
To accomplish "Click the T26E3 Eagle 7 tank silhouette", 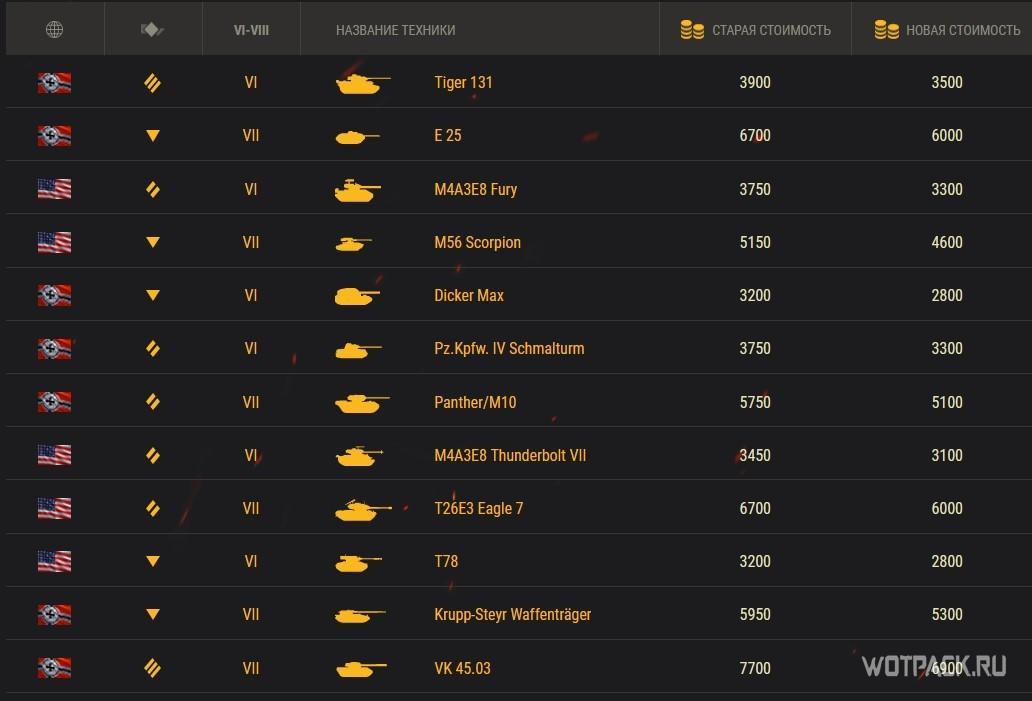I will [x=362, y=509].
